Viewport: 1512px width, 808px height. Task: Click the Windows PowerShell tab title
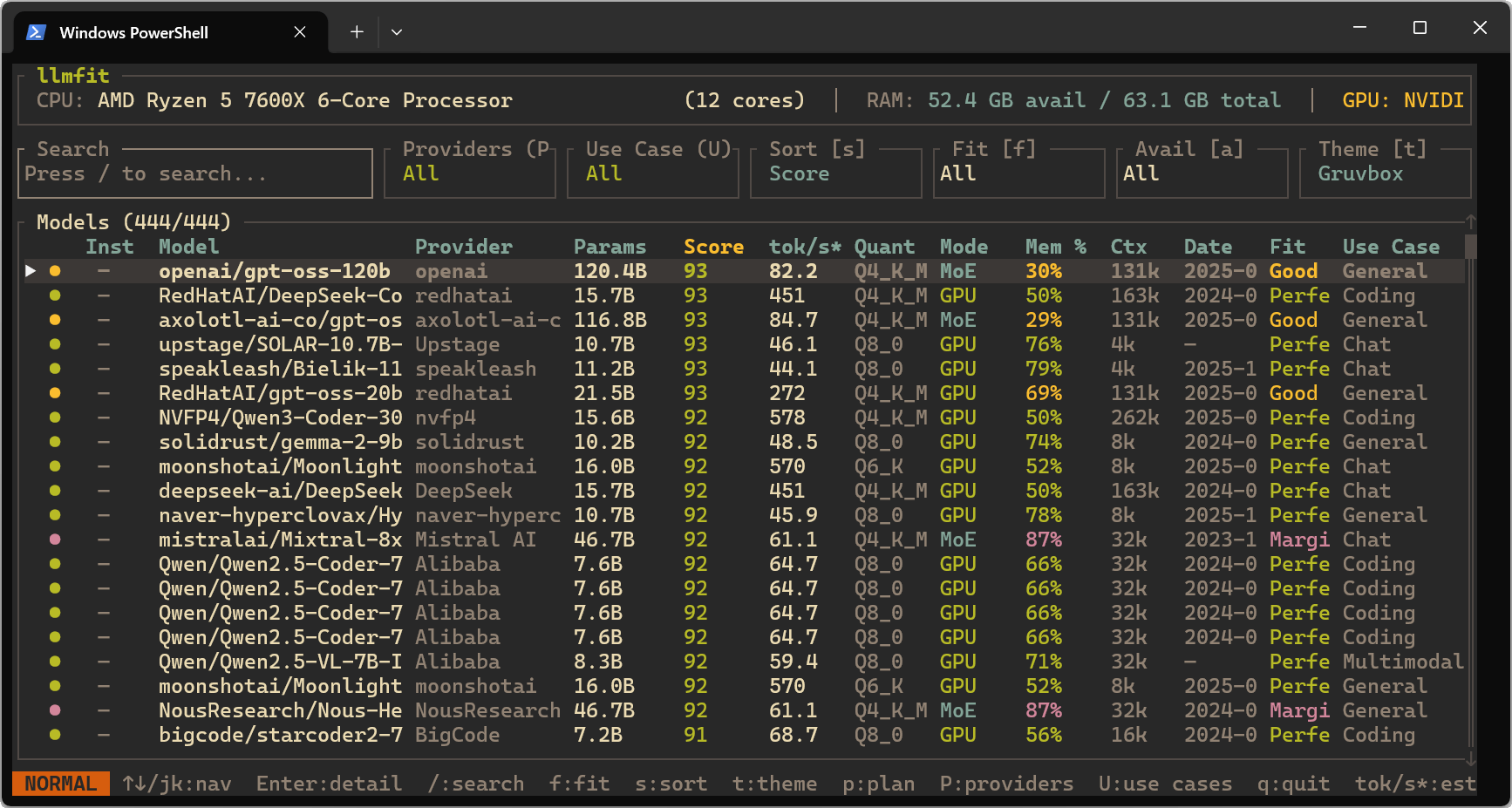click(x=133, y=32)
